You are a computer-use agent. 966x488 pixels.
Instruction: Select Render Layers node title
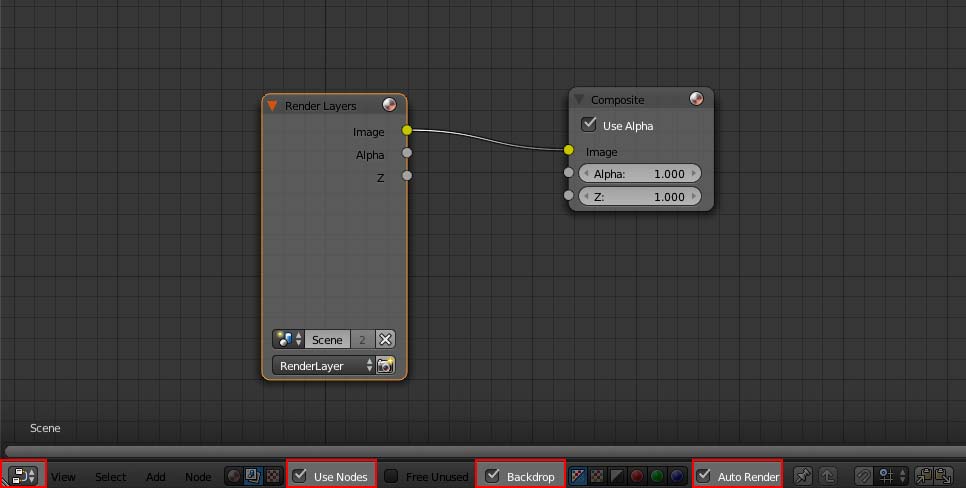click(320, 106)
